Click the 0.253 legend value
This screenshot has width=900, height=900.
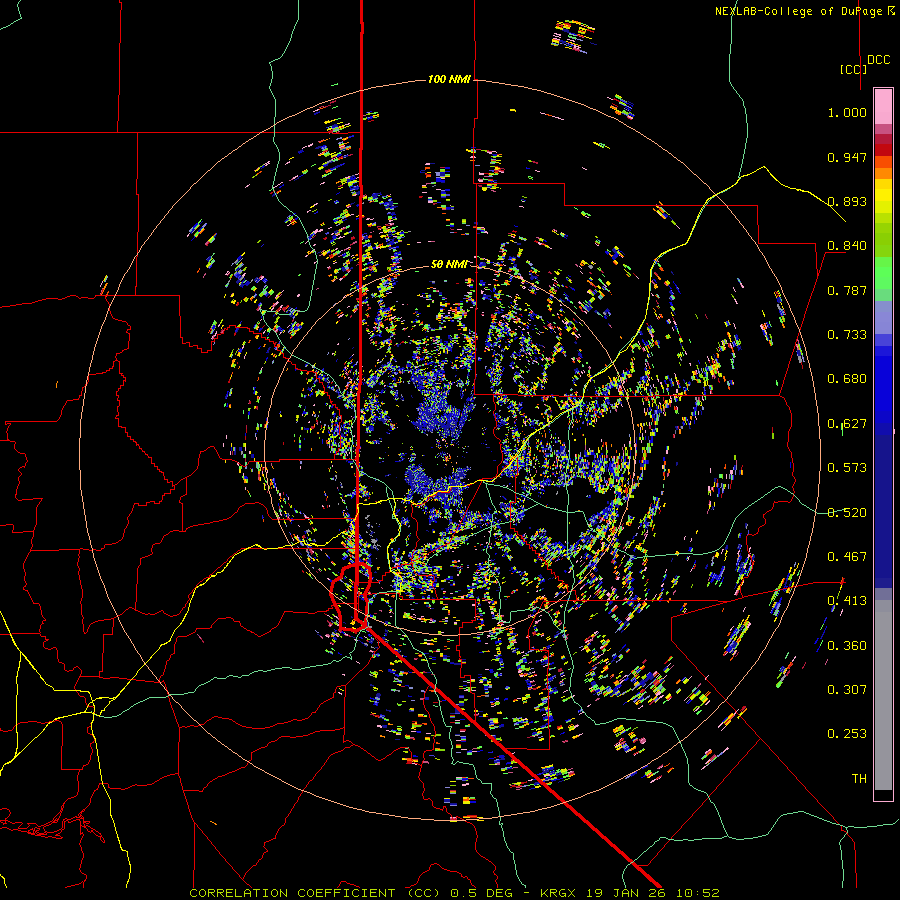coord(847,734)
